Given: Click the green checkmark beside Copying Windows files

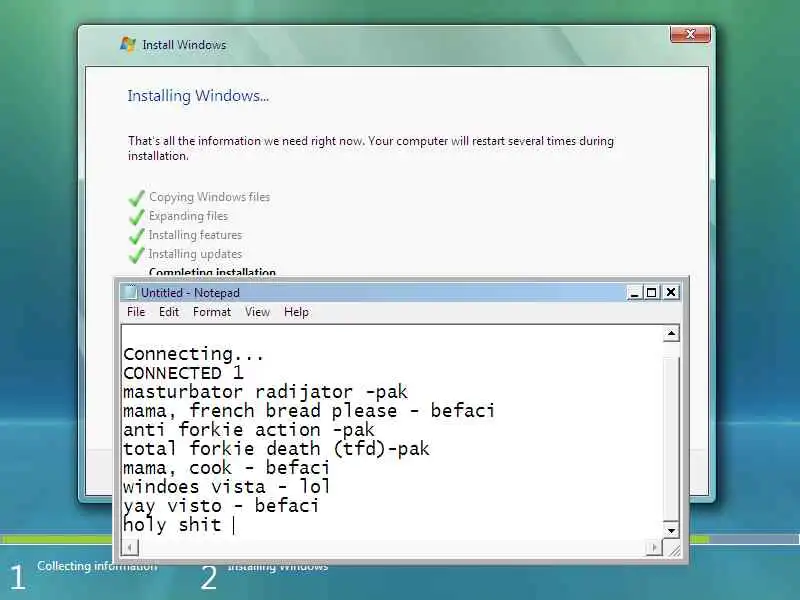Looking at the screenshot, I should click(x=136, y=197).
